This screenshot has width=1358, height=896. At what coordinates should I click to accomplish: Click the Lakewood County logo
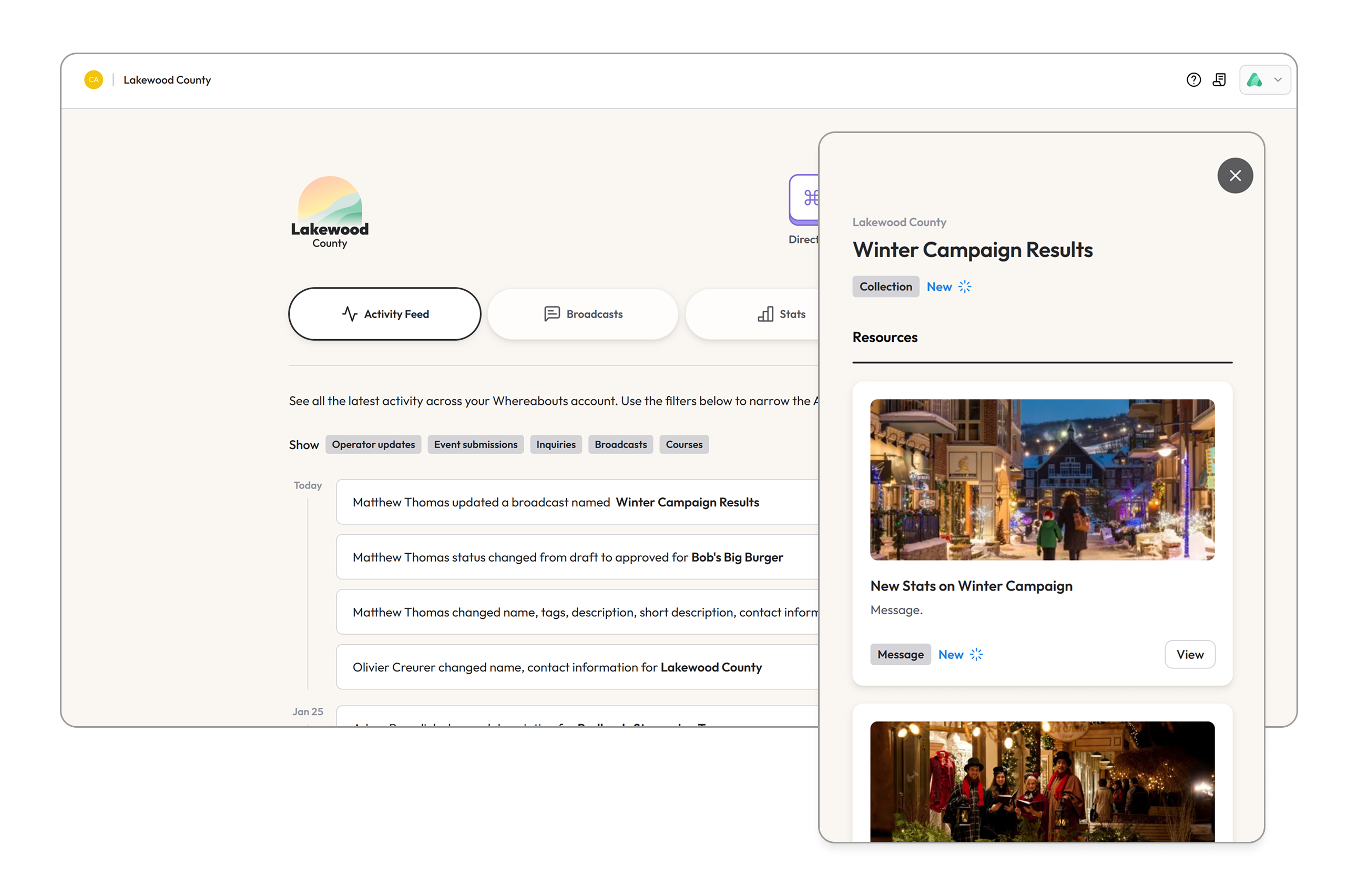point(330,212)
